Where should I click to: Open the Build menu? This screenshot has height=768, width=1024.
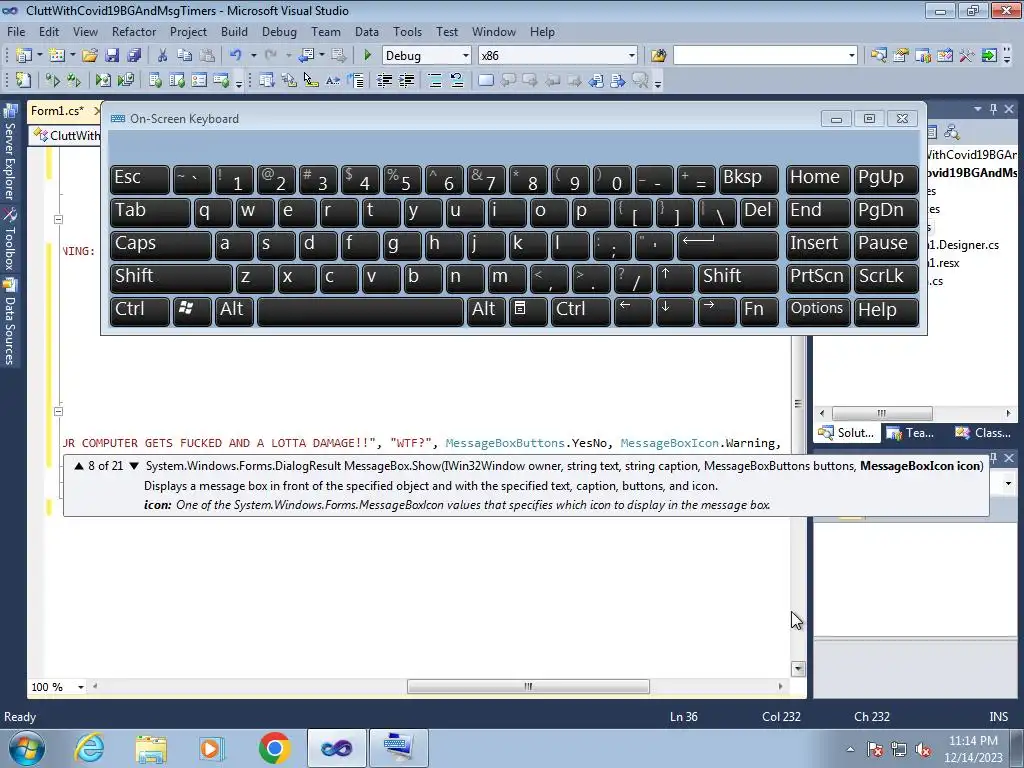tap(234, 31)
